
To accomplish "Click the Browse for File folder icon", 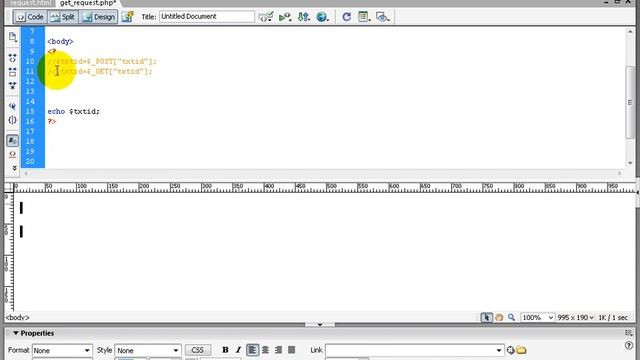I will [522, 350].
